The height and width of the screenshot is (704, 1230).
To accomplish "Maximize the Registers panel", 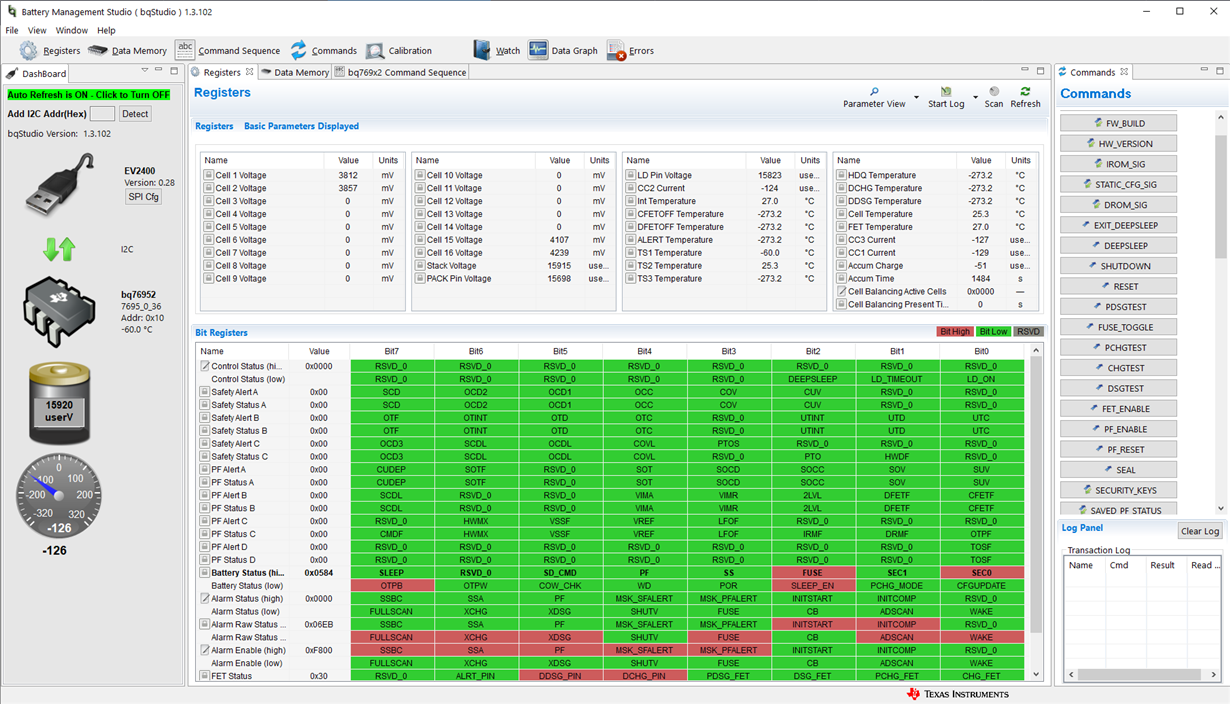I will (1040, 71).
